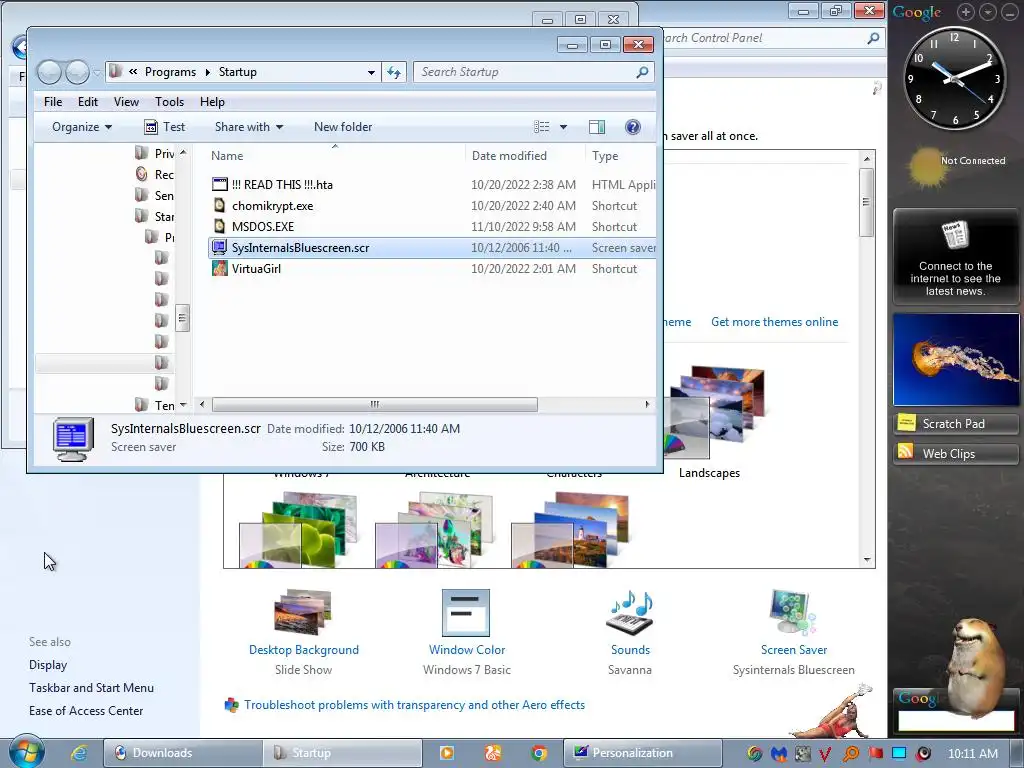This screenshot has height=768, width=1024.
Task: Click the sidebar add gadget plus button
Action: pos(965,12)
